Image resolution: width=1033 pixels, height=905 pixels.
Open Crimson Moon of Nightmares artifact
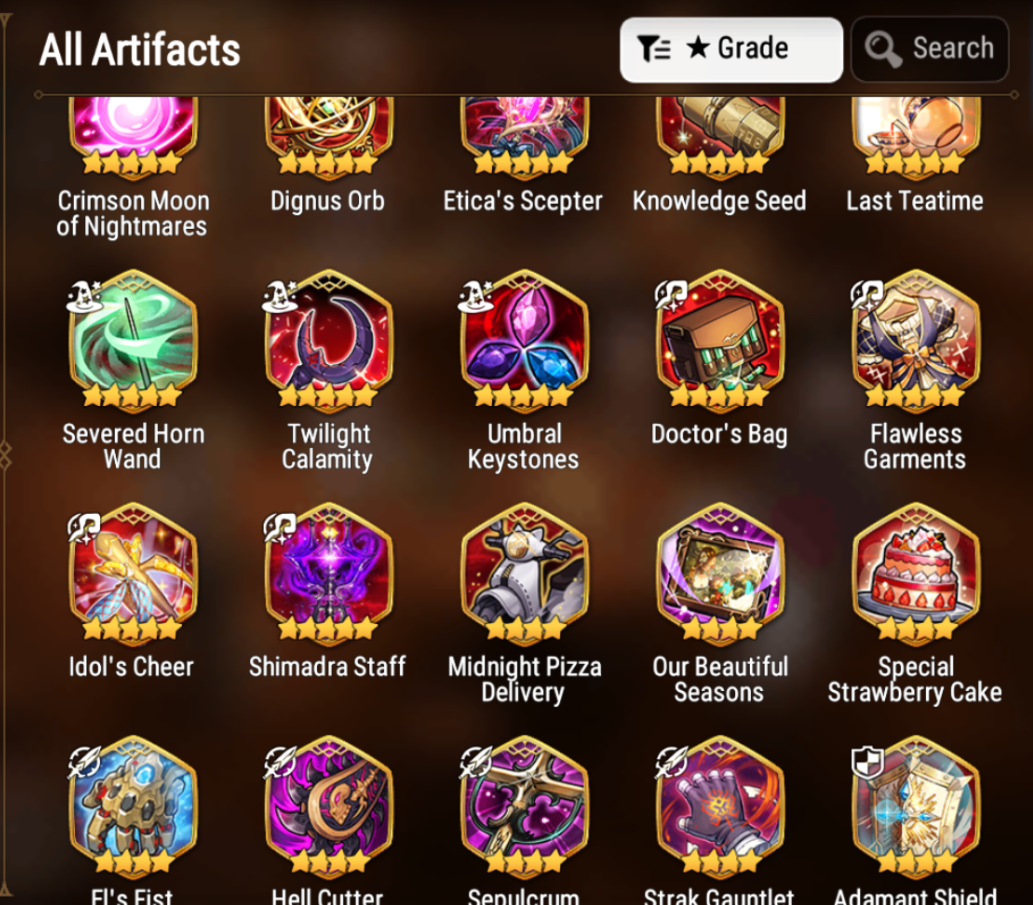tap(132, 137)
